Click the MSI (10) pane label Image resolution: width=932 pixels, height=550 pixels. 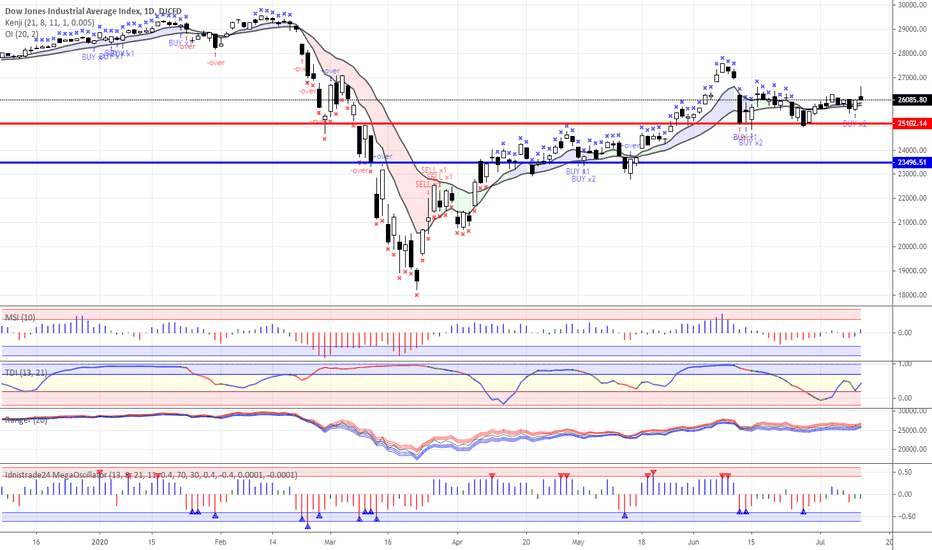coord(20,318)
